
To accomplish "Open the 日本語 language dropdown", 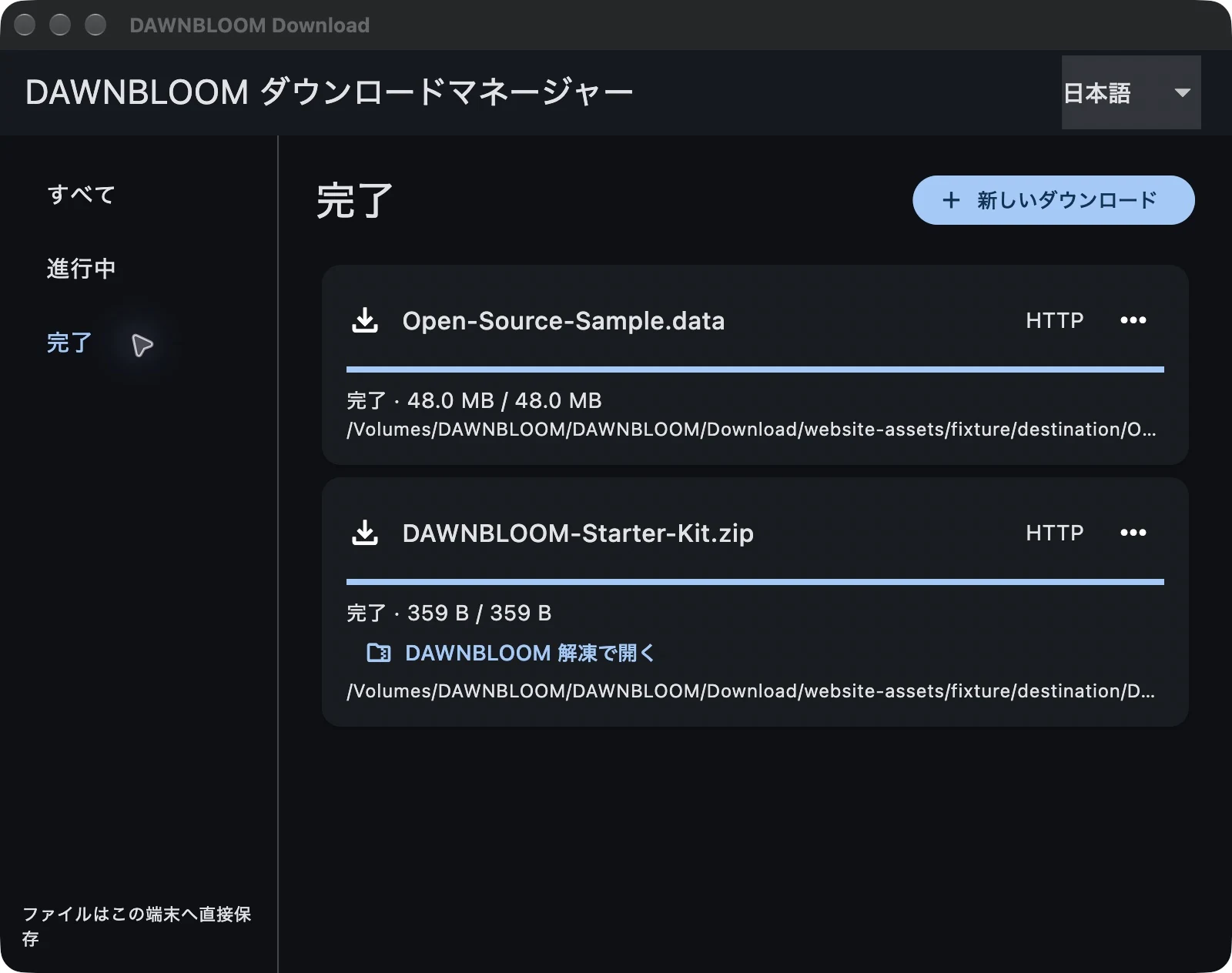I will [1131, 92].
